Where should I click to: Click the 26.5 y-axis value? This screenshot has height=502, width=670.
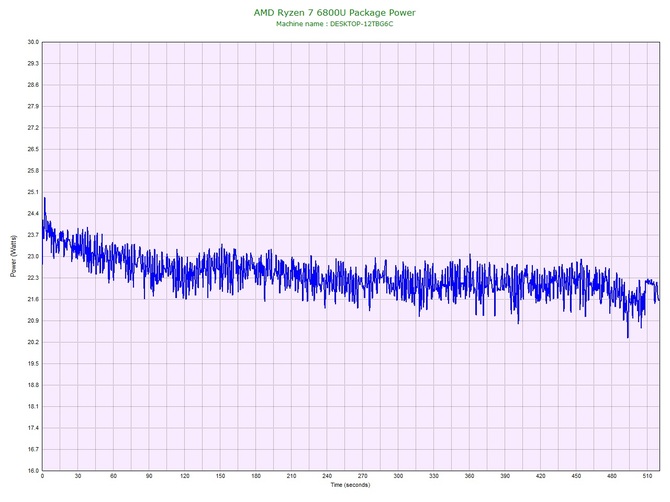point(33,149)
